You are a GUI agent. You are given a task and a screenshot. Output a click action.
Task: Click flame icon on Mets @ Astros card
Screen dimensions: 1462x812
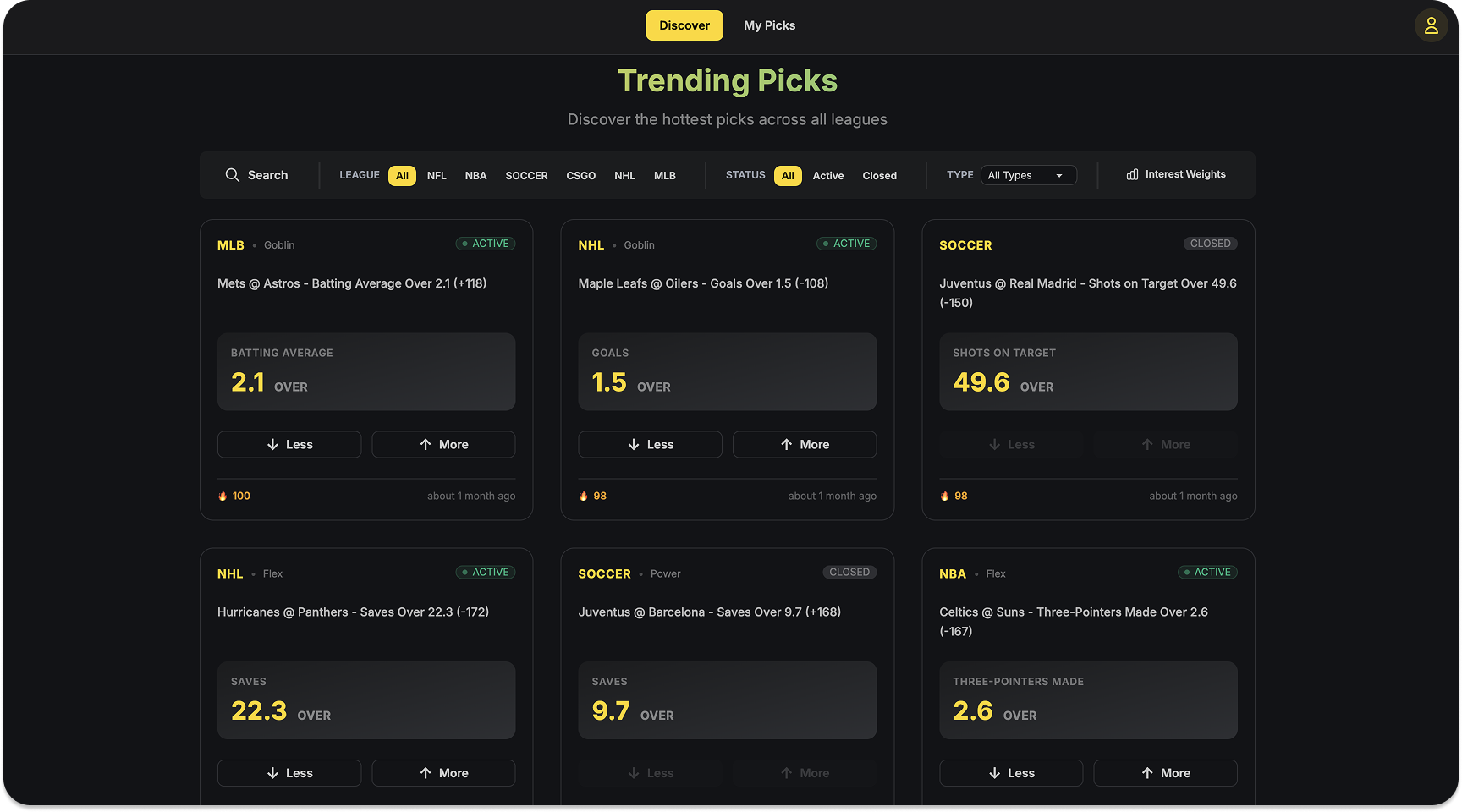(x=223, y=496)
